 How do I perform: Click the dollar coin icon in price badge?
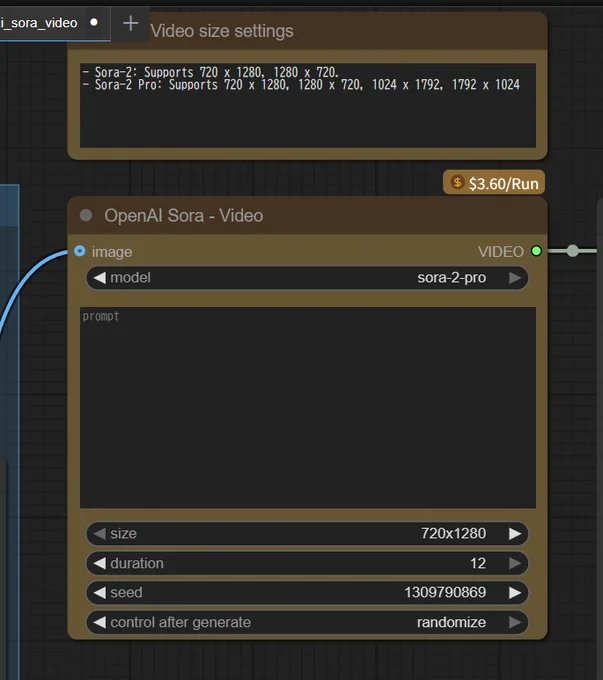click(457, 183)
